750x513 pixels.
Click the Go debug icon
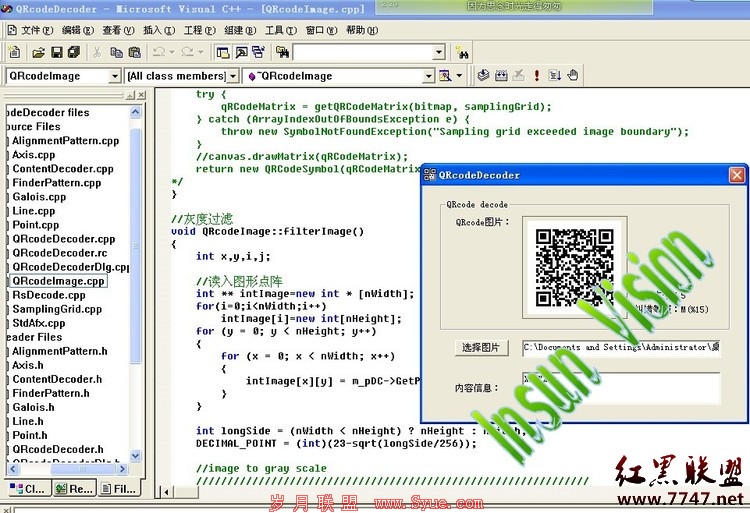(x=555, y=75)
